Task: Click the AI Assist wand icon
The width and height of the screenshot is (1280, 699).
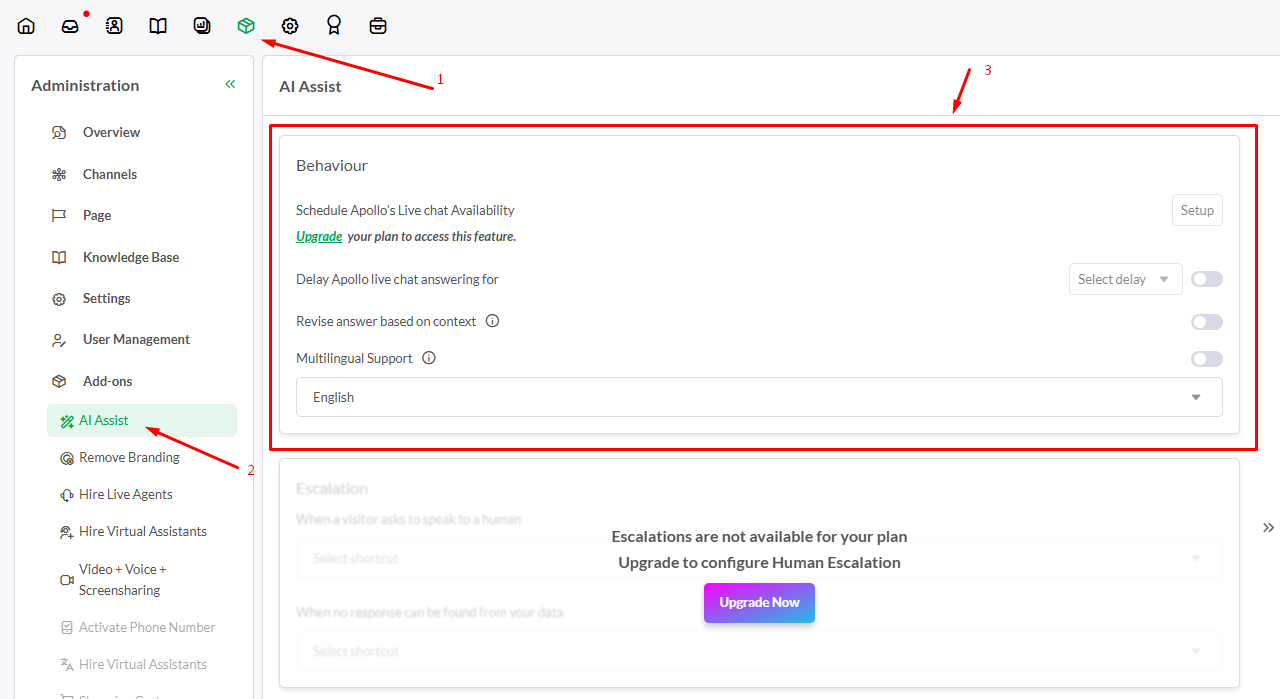Action: click(x=67, y=421)
